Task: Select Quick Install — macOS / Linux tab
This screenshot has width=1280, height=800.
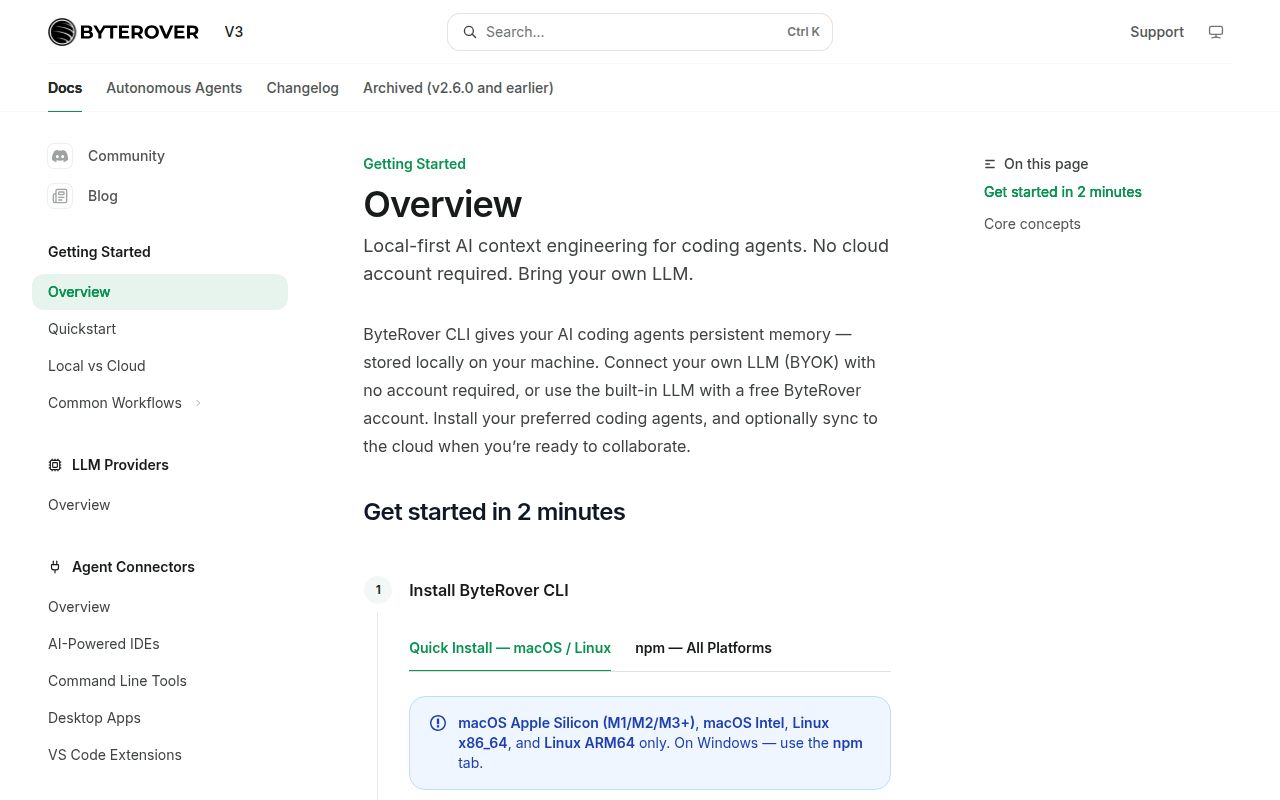Action: [x=510, y=648]
